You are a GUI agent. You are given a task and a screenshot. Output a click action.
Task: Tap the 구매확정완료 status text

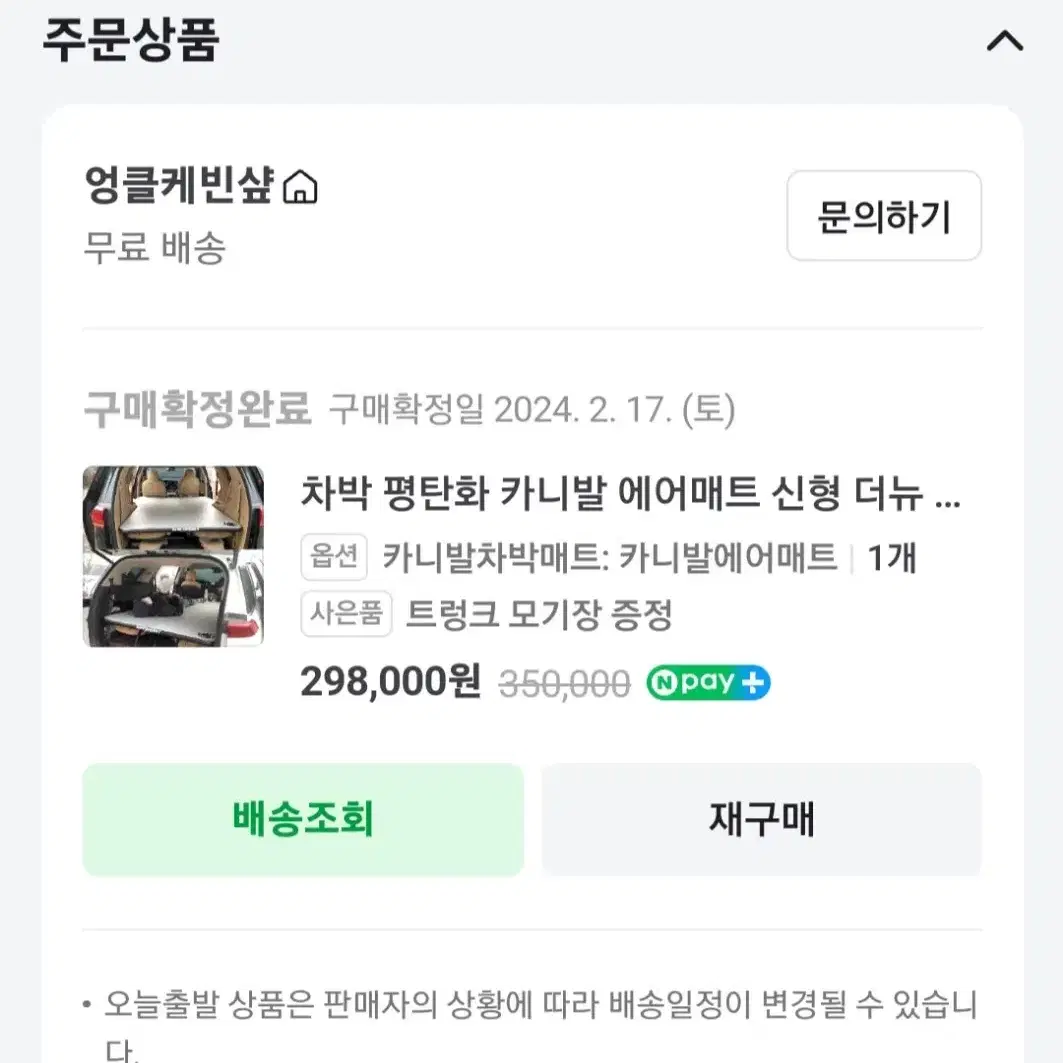[197, 409]
